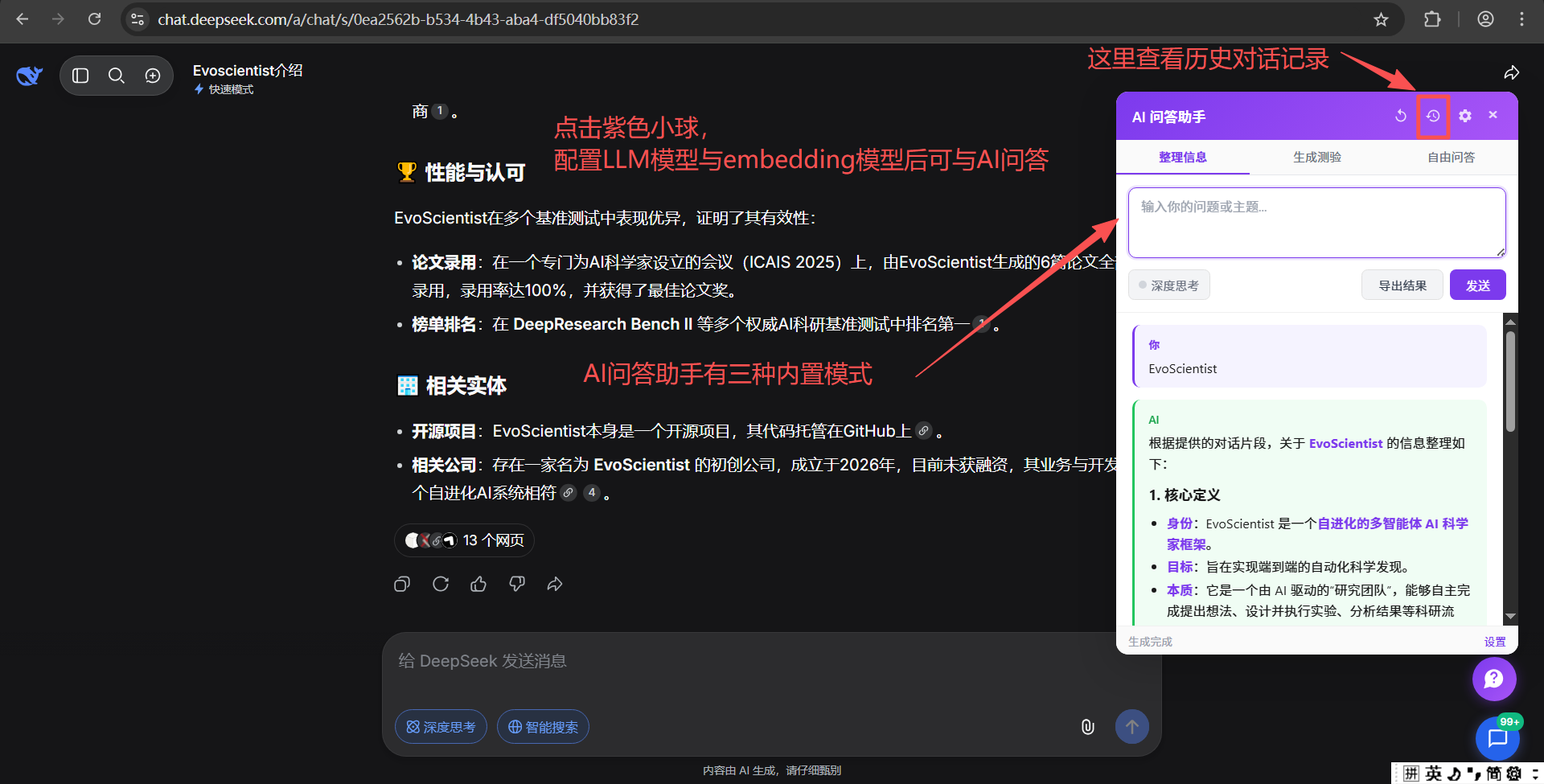Click the 设置 link at panel bottom
The height and width of the screenshot is (784, 1544).
click(1495, 642)
